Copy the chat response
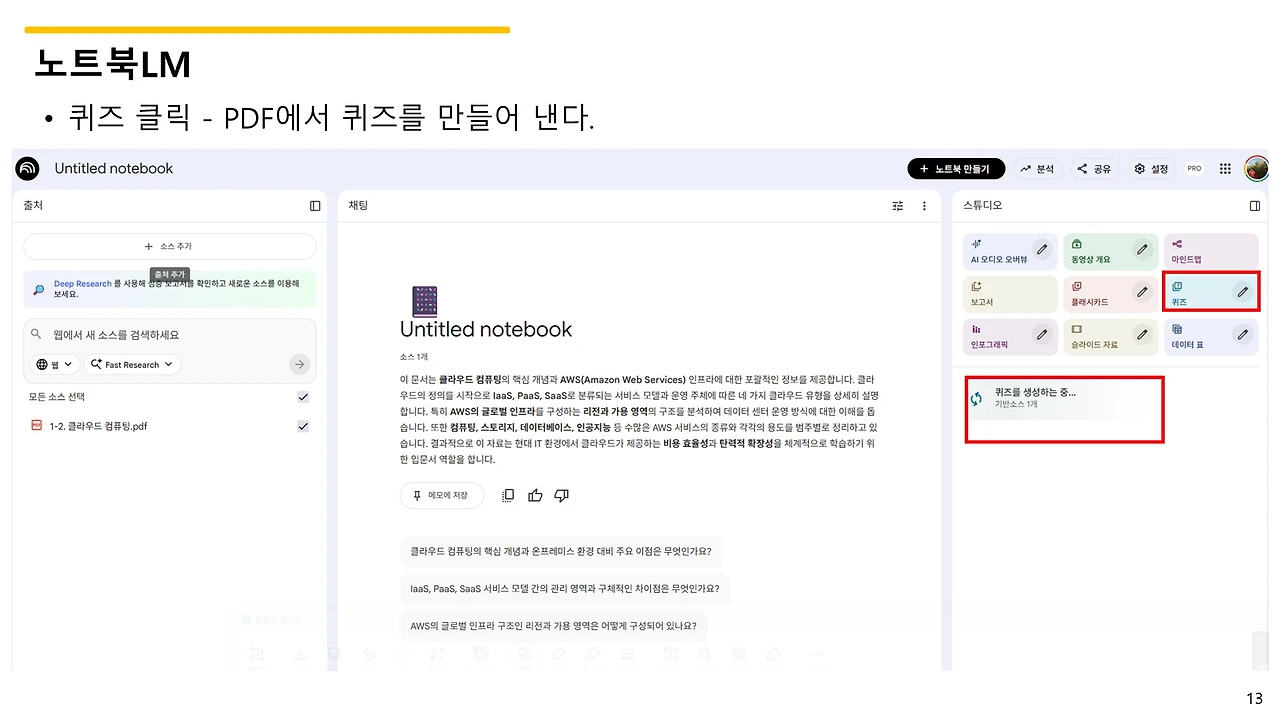Image resolution: width=1280 pixels, height=720 pixels. pyautogui.click(x=507, y=495)
